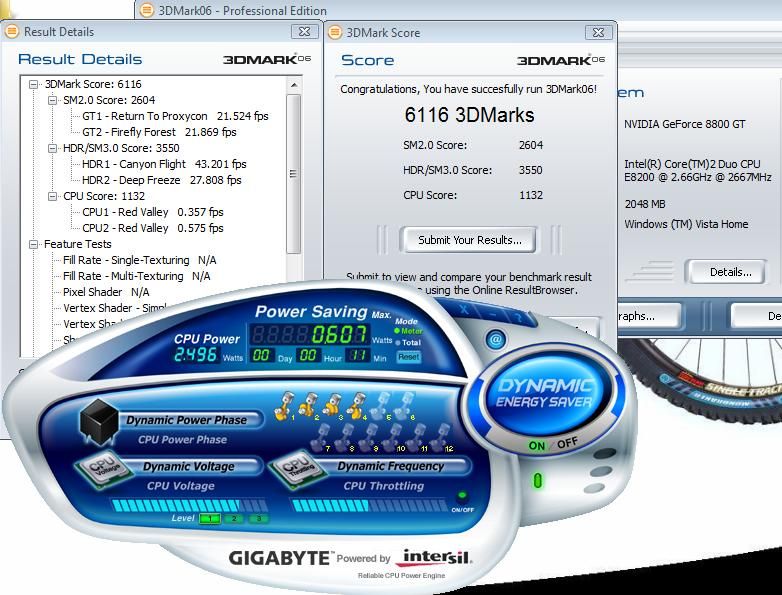Select HDR2 - Deep Freeze row
The image size is (782, 595).
(162, 180)
